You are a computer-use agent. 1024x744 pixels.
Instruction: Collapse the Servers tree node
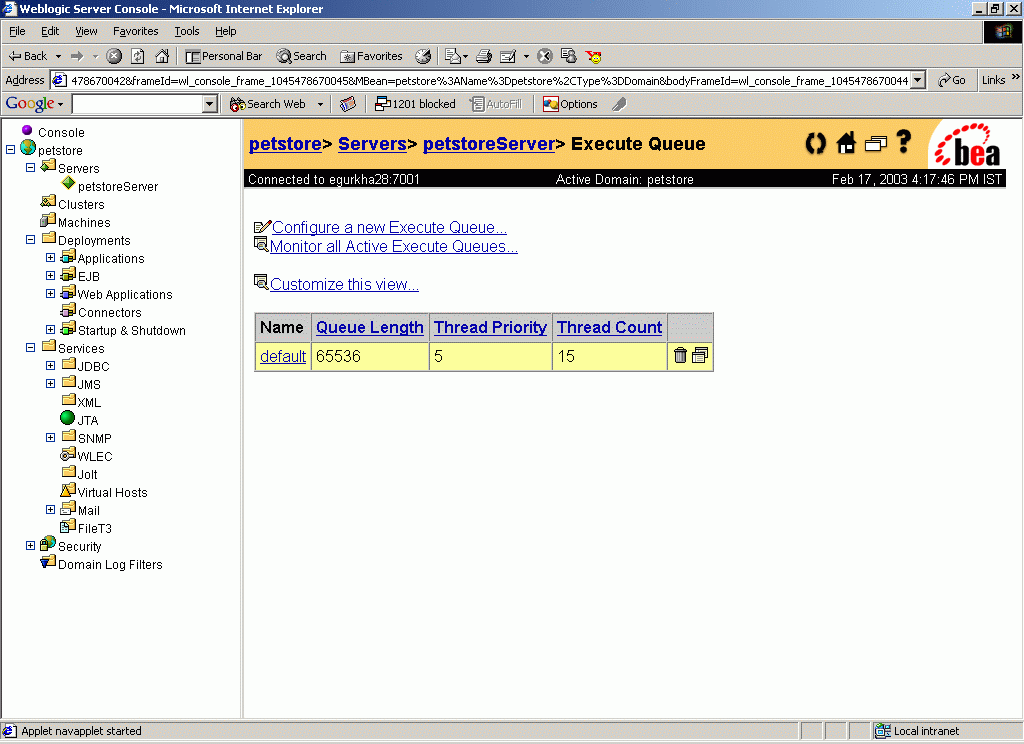pyautogui.click(x=30, y=167)
